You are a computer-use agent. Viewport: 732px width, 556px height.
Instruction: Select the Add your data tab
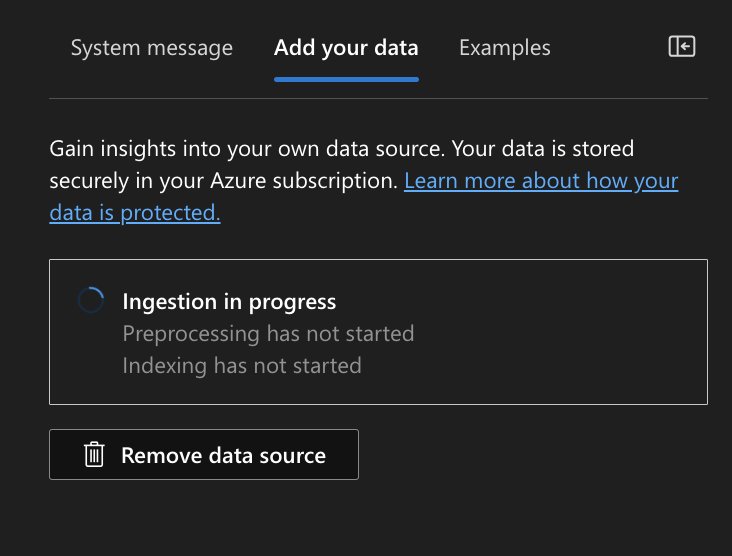point(346,48)
